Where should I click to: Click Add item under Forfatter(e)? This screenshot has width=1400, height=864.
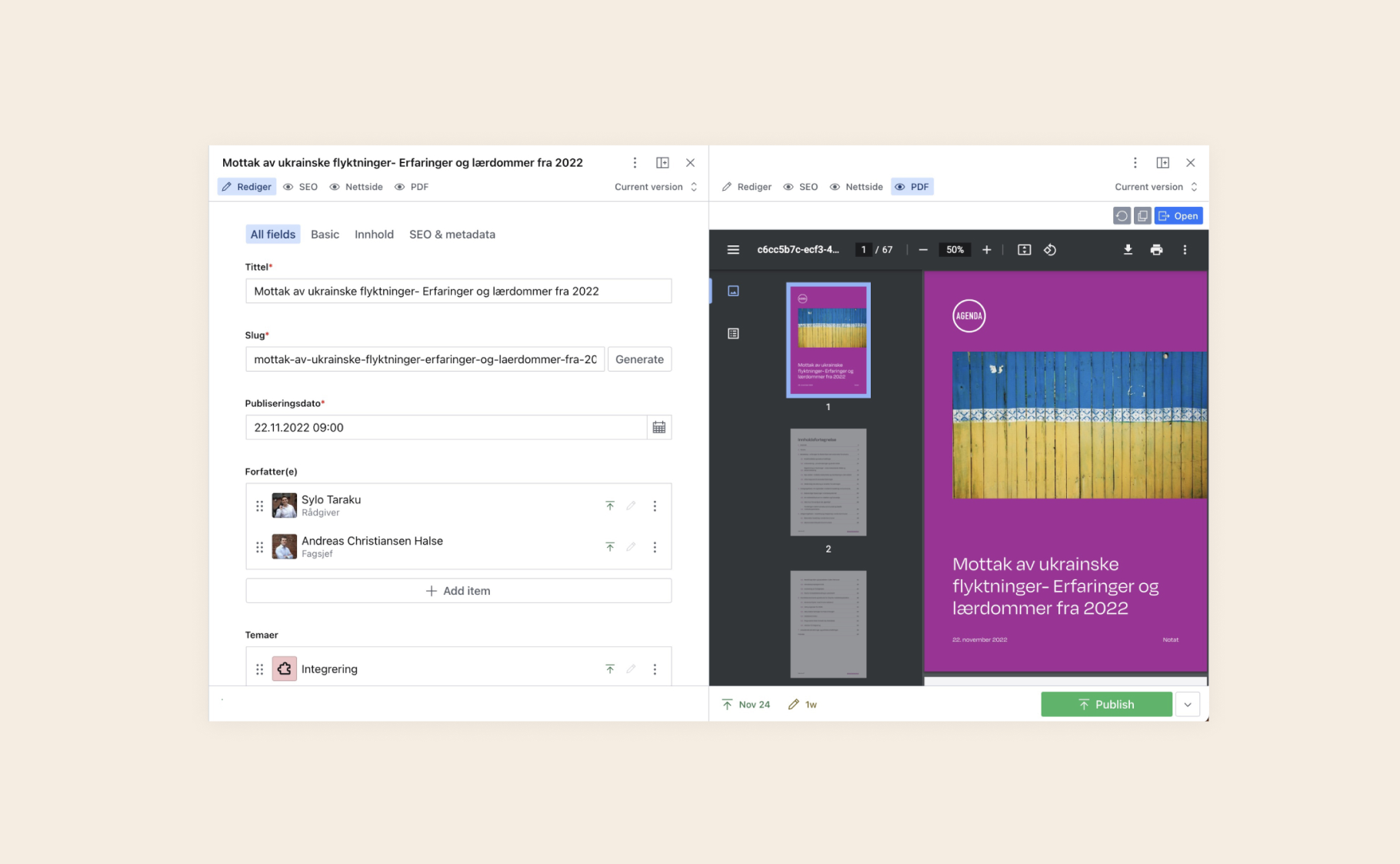click(458, 591)
